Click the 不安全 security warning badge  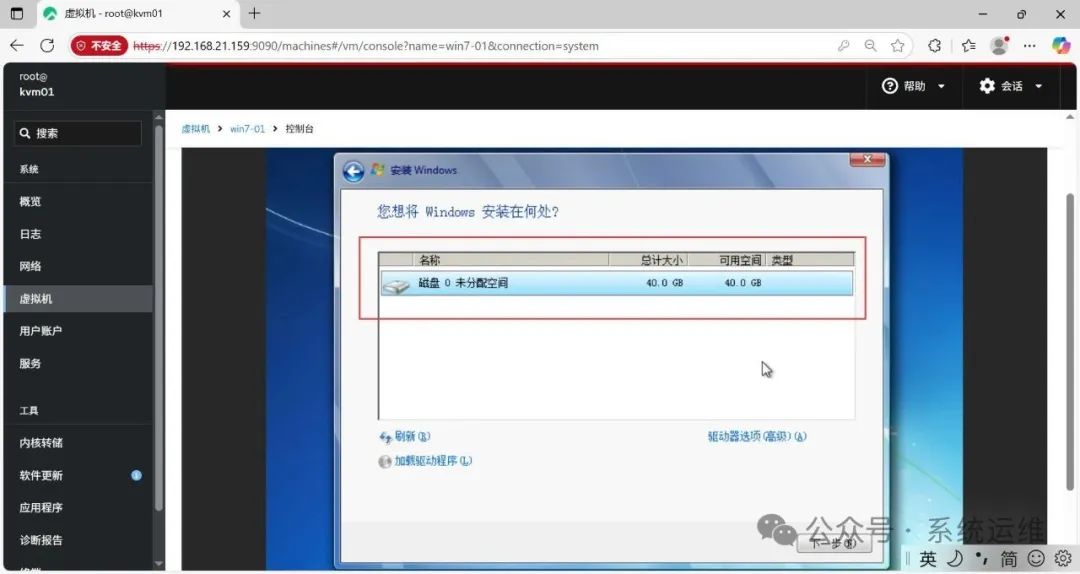tap(99, 45)
